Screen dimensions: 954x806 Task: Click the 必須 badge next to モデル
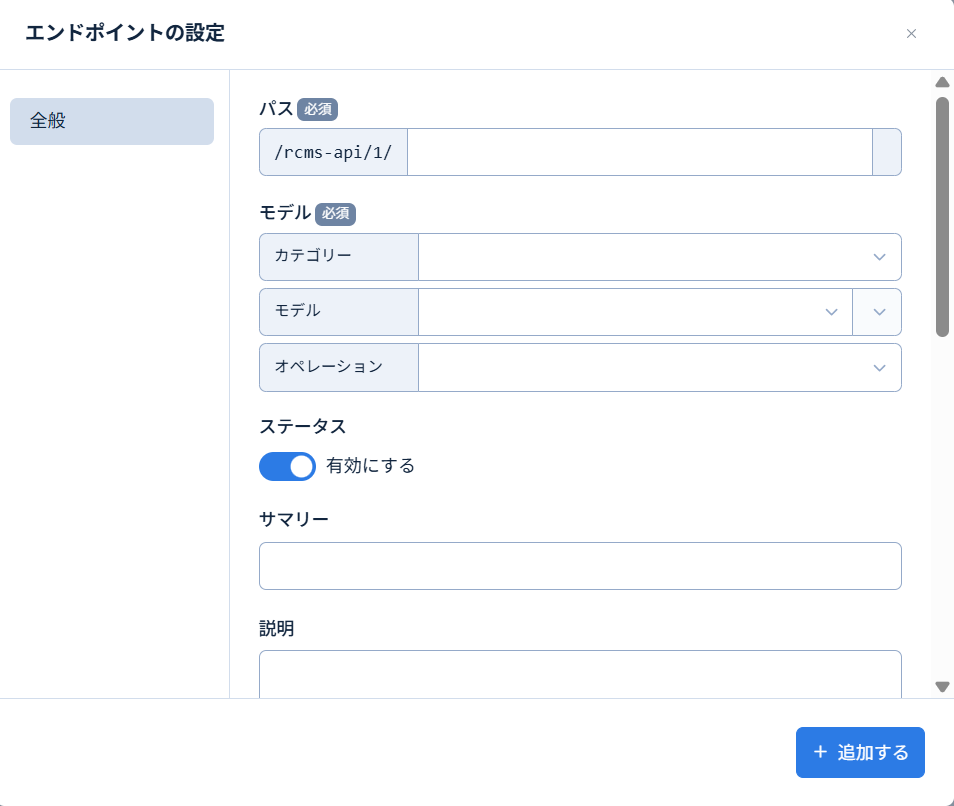(x=335, y=213)
